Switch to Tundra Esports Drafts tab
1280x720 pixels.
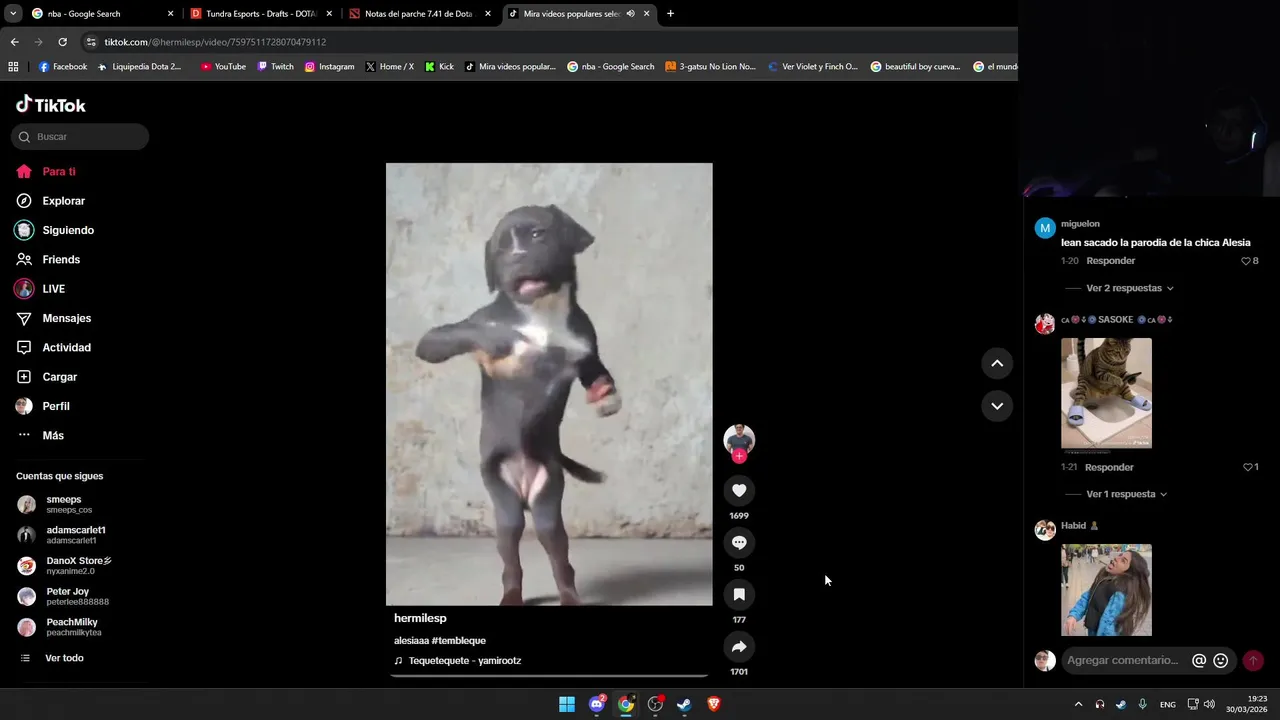click(x=261, y=14)
